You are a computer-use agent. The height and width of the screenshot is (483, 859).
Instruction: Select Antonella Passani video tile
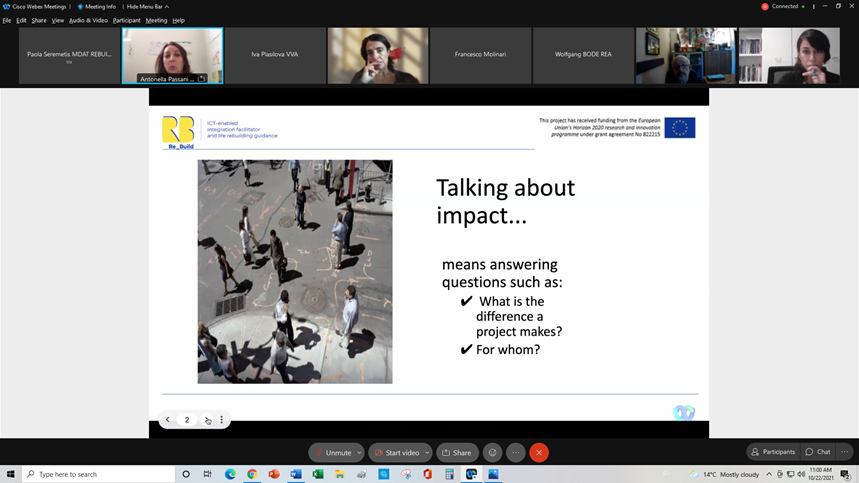click(173, 56)
